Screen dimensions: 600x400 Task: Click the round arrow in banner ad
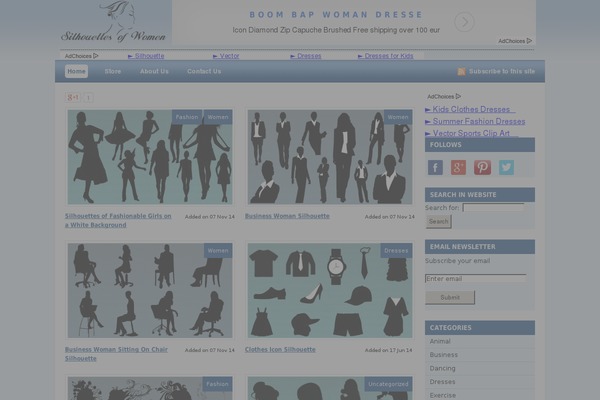coord(464,22)
